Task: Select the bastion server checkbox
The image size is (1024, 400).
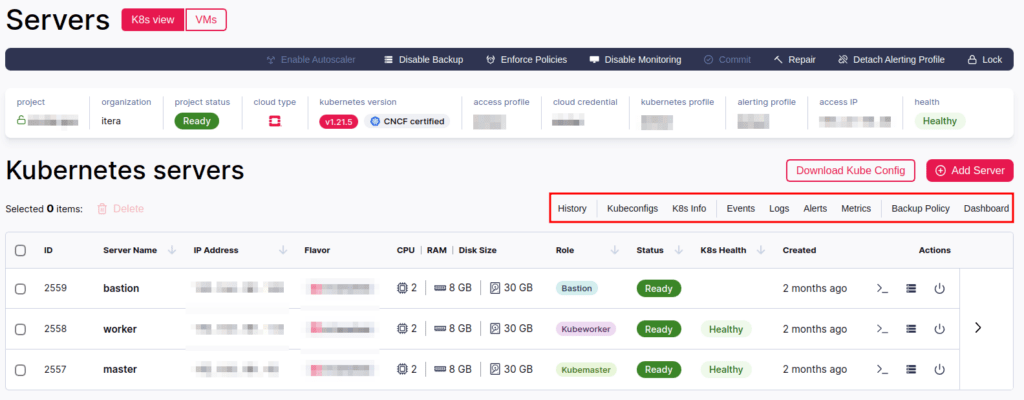Action: tap(21, 288)
